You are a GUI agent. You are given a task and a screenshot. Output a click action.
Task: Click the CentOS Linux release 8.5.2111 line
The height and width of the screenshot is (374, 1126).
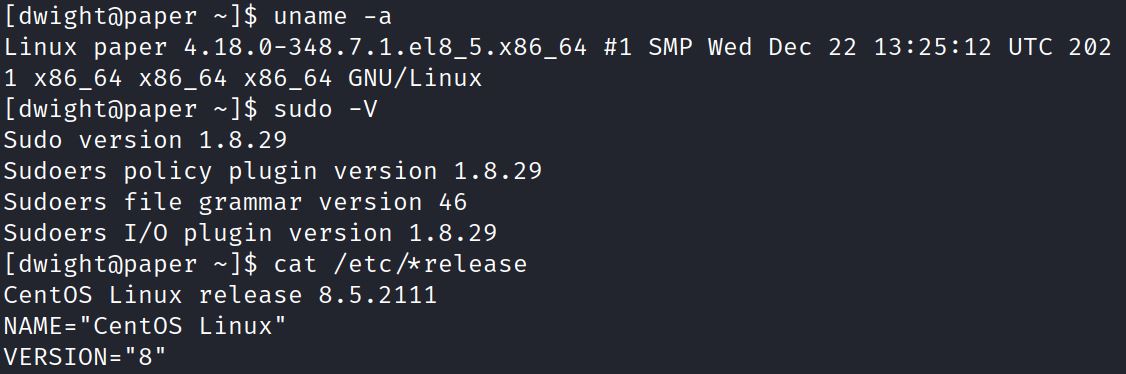(x=220, y=295)
